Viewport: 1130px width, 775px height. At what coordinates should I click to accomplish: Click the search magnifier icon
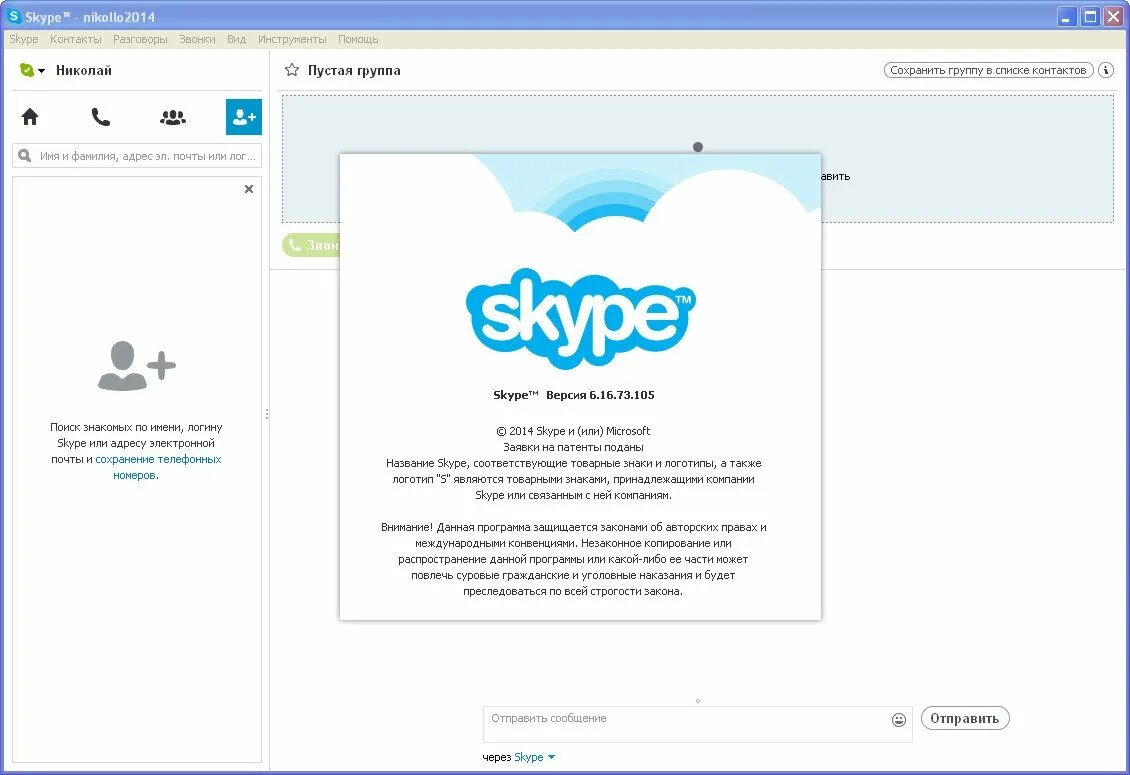pyautogui.click(x=25, y=156)
